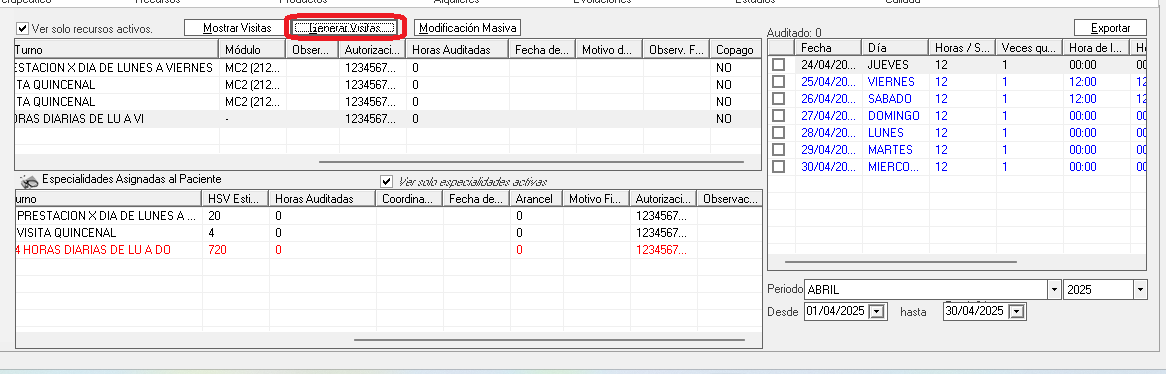Select the ORAS DIARIAS DE LU A VI row

tap(387, 119)
